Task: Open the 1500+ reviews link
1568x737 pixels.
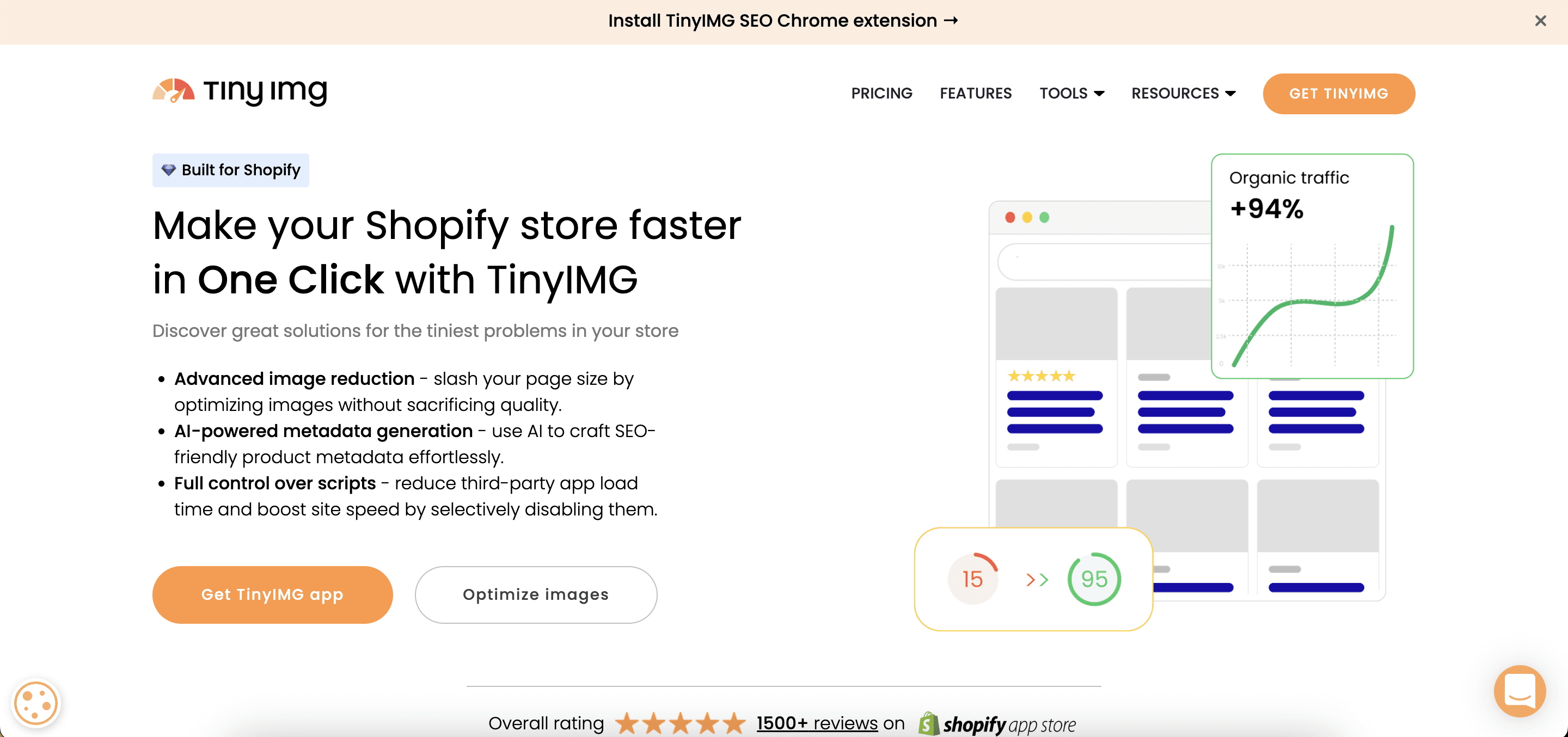Action: pos(817,723)
